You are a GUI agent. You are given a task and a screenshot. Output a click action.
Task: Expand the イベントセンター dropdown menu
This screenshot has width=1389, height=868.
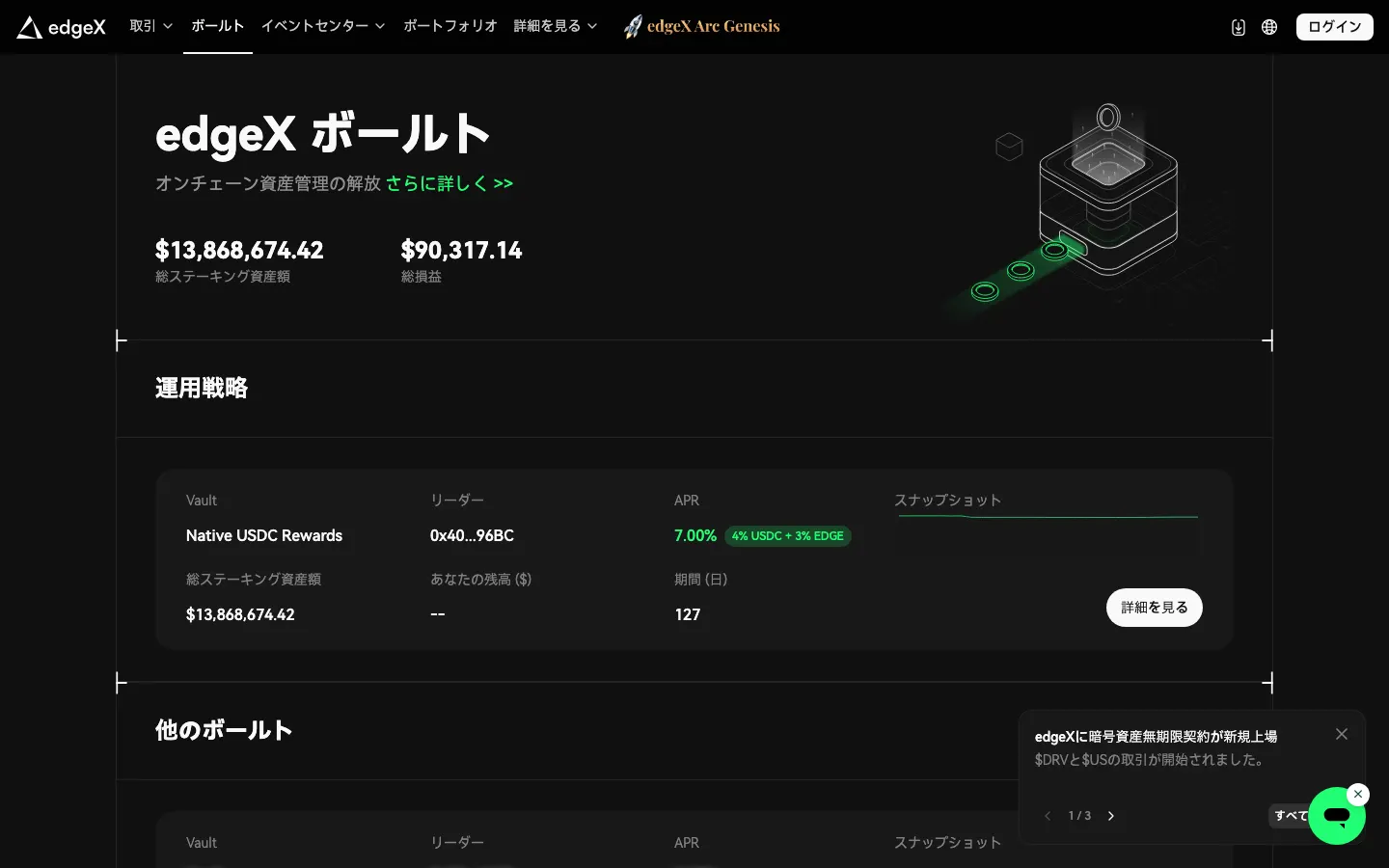tap(323, 26)
